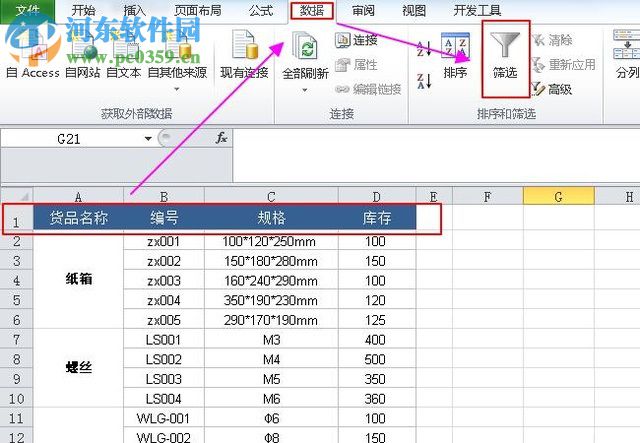Select cell 350*190*230mm

pyautogui.click(x=271, y=300)
